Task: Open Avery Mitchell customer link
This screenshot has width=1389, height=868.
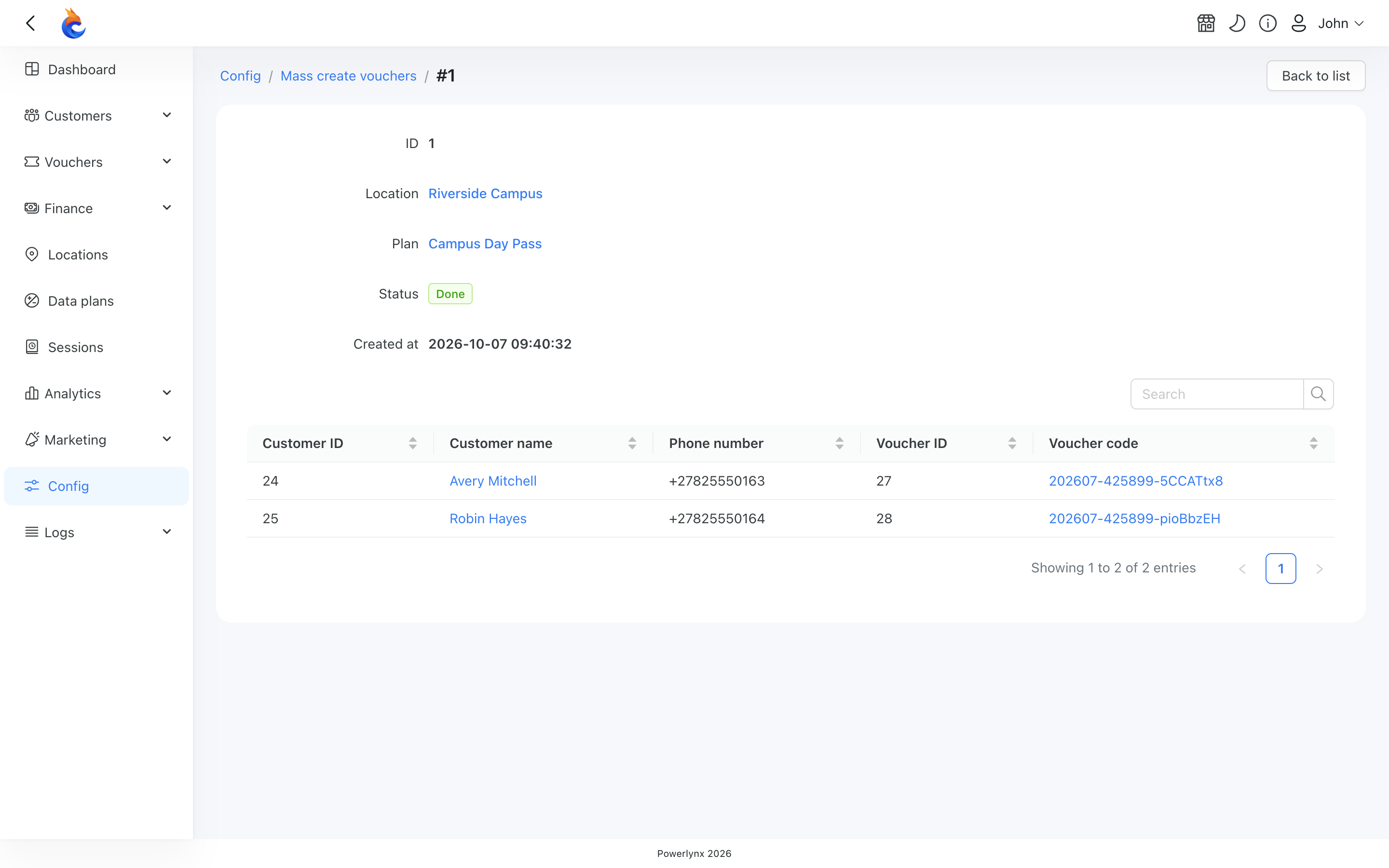Action: pos(493,481)
